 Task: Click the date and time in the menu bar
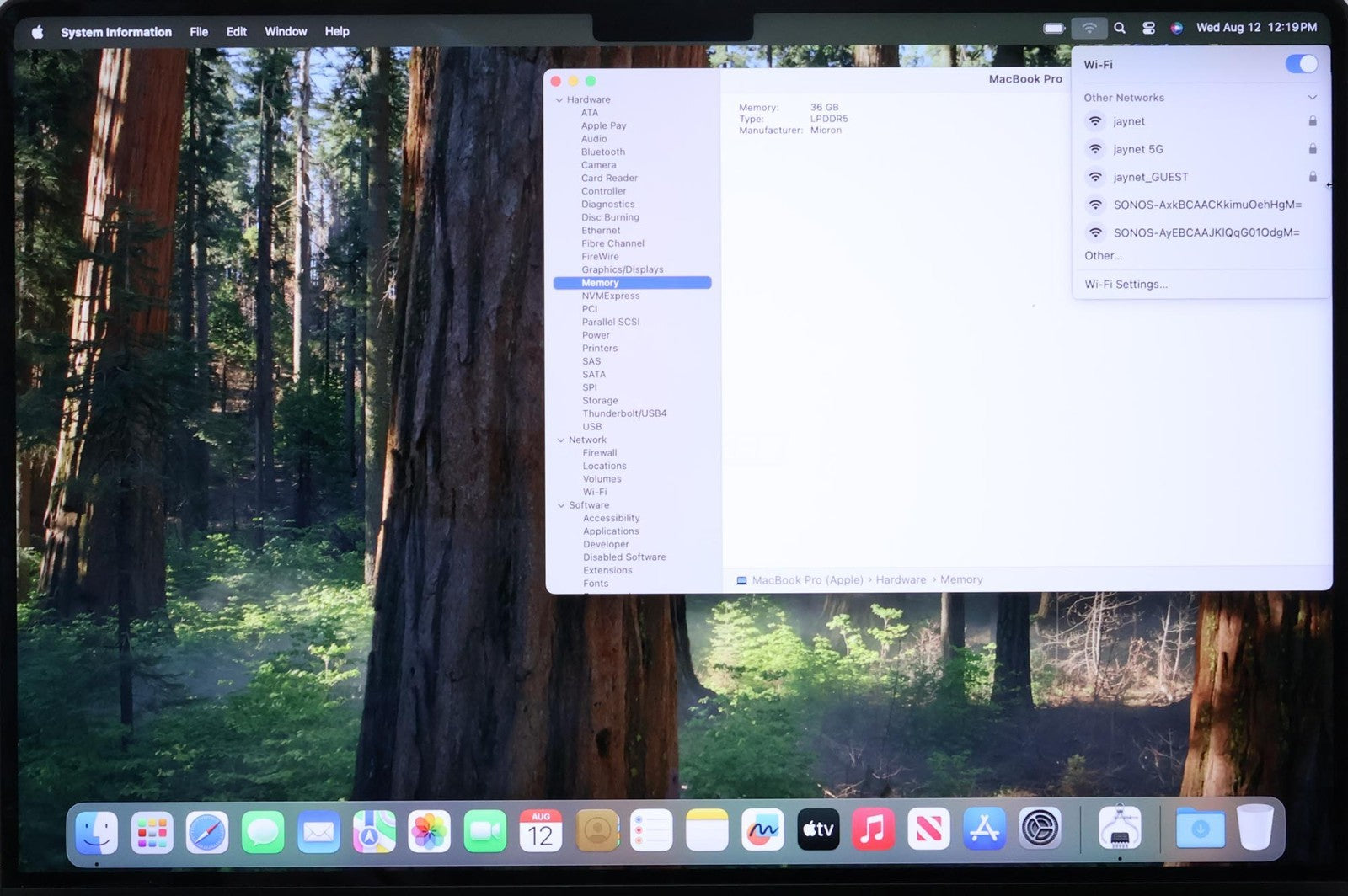tap(1256, 27)
